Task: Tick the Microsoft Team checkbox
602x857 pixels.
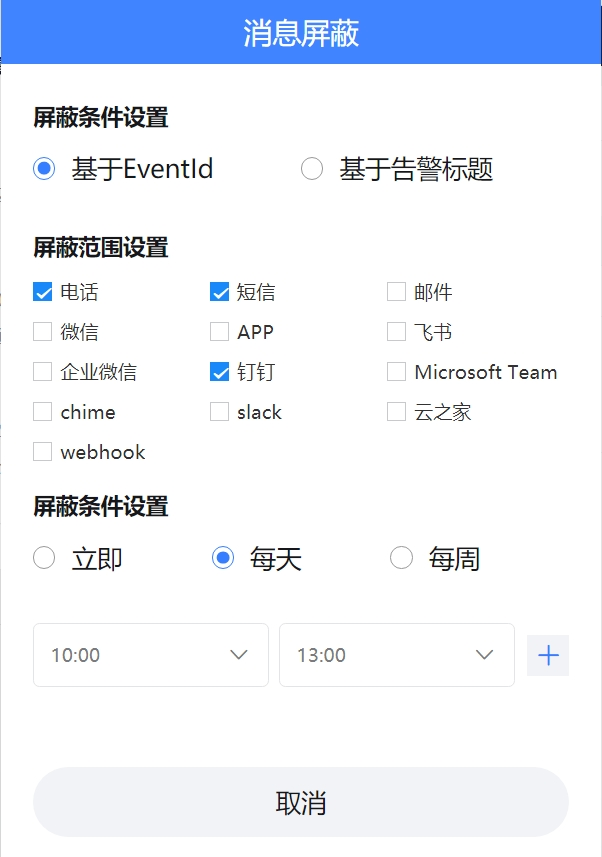Action: pos(396,372)
